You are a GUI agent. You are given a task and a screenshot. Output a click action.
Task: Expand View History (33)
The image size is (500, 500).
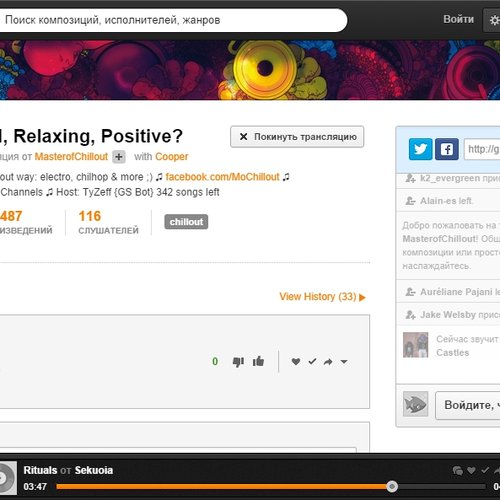click(x=322, y=296)
